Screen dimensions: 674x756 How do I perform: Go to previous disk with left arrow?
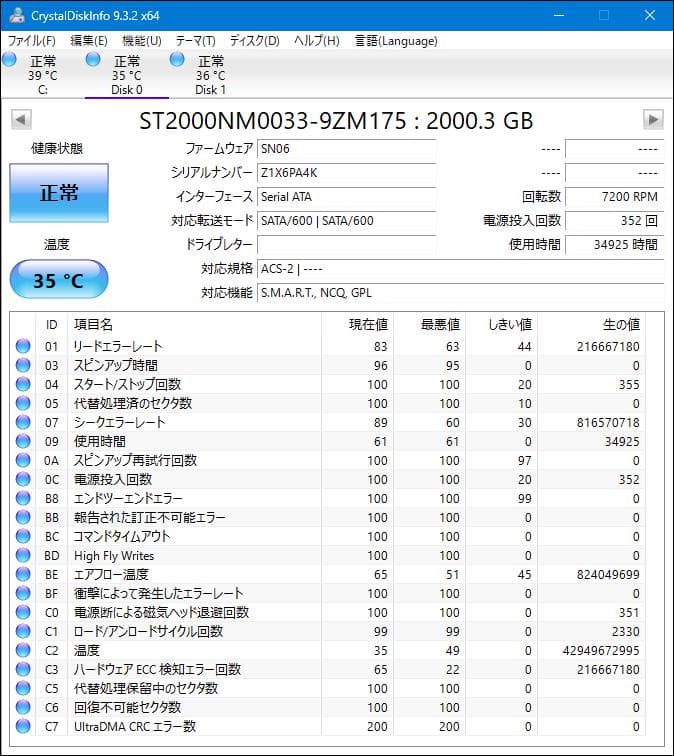[21, 120]
